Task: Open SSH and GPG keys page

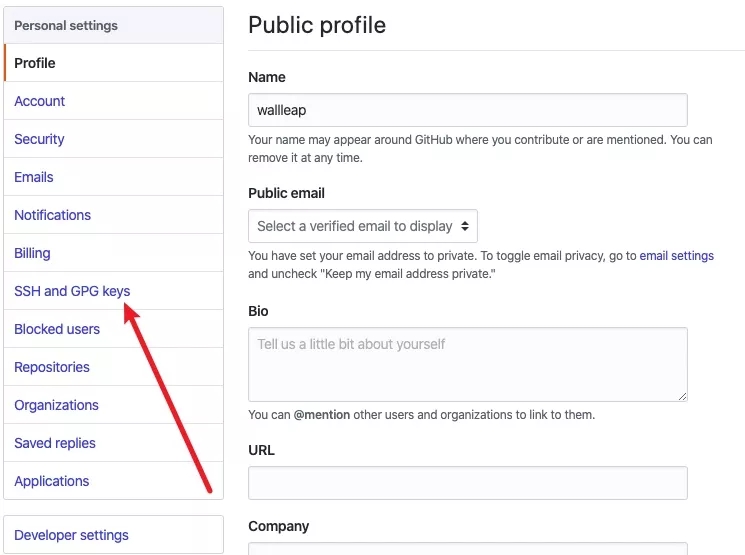Action: click(72, 291)
